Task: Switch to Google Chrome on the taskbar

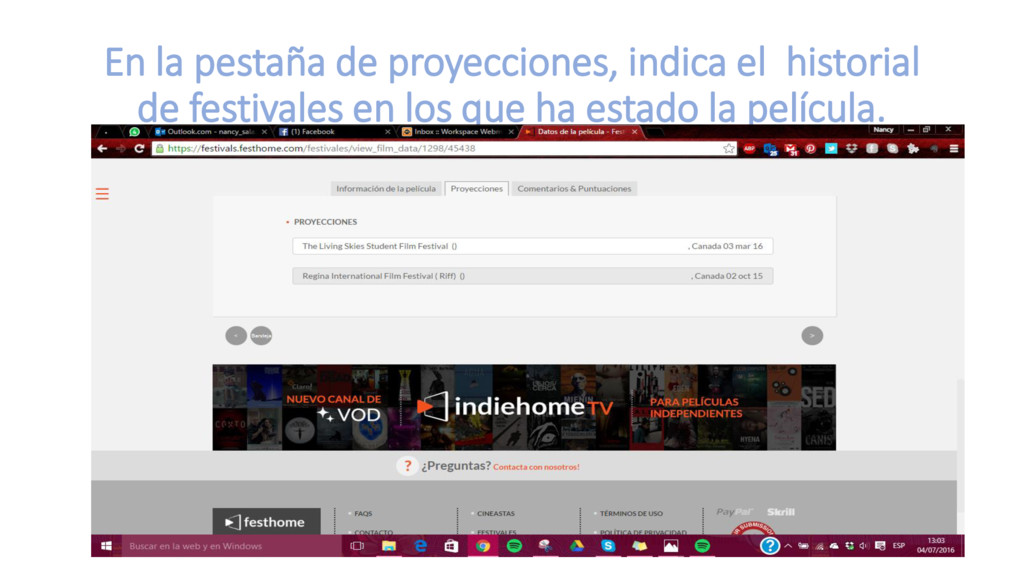Action: [x=483, y=546]
